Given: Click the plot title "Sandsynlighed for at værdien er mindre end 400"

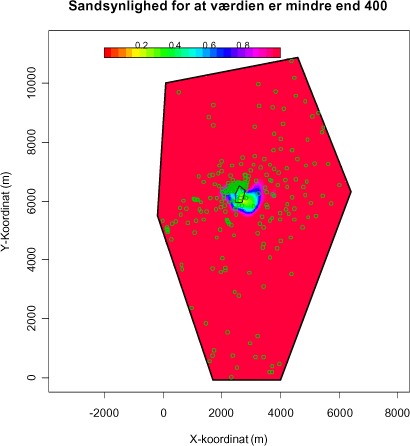Looking at the screenshot, I should [x=228, y=6].
